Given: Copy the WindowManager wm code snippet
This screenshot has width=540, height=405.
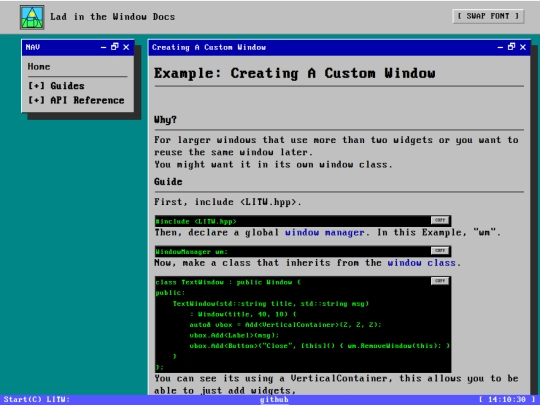Looking at the screenshot, I should 440,250.
